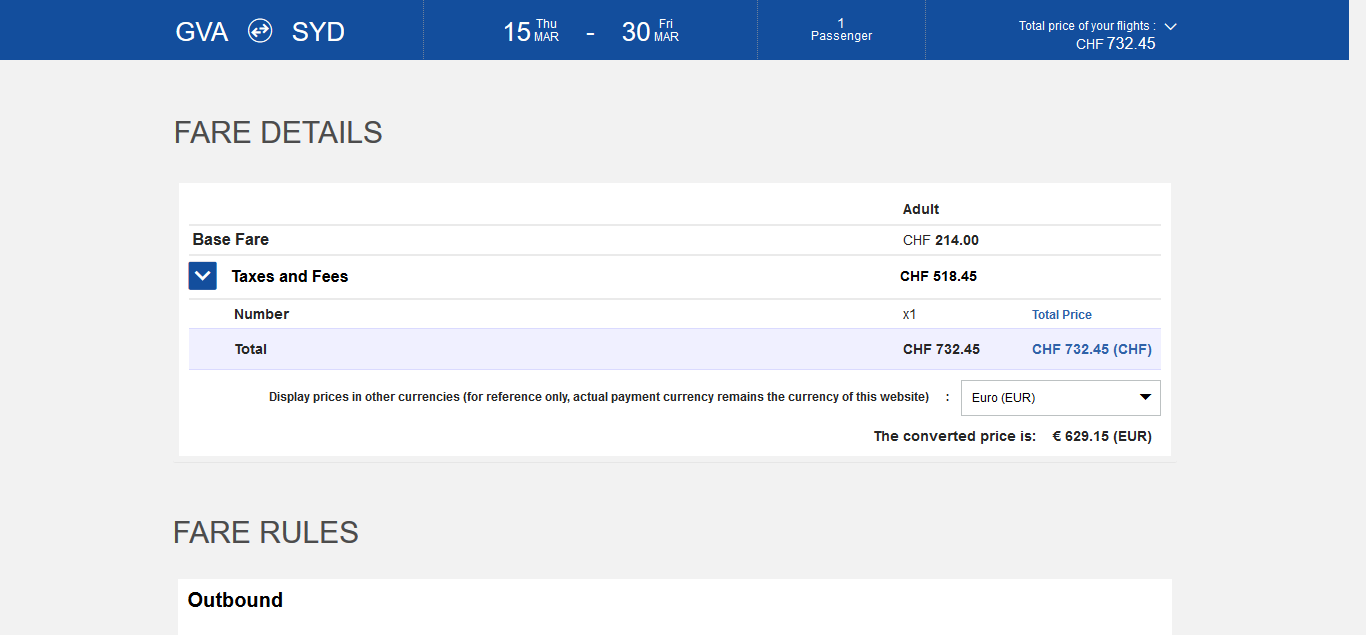Expand the total flight price chevron in header
The height and width of the screenshot is (635, 1366).
(1171, 26)
